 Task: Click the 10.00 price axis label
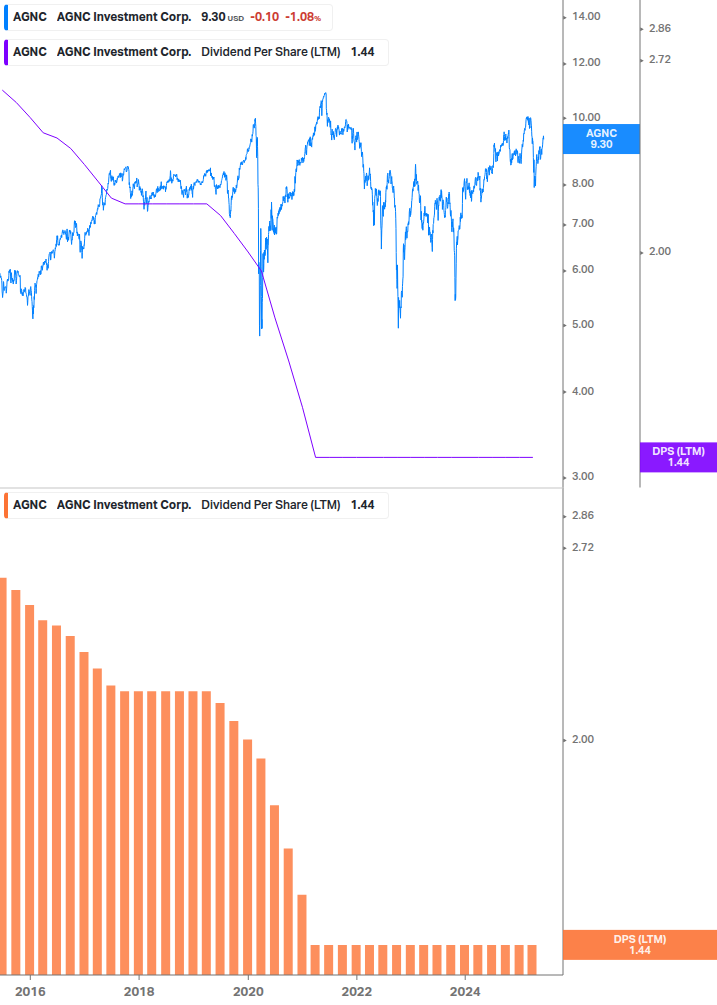(x=586, y=117)
